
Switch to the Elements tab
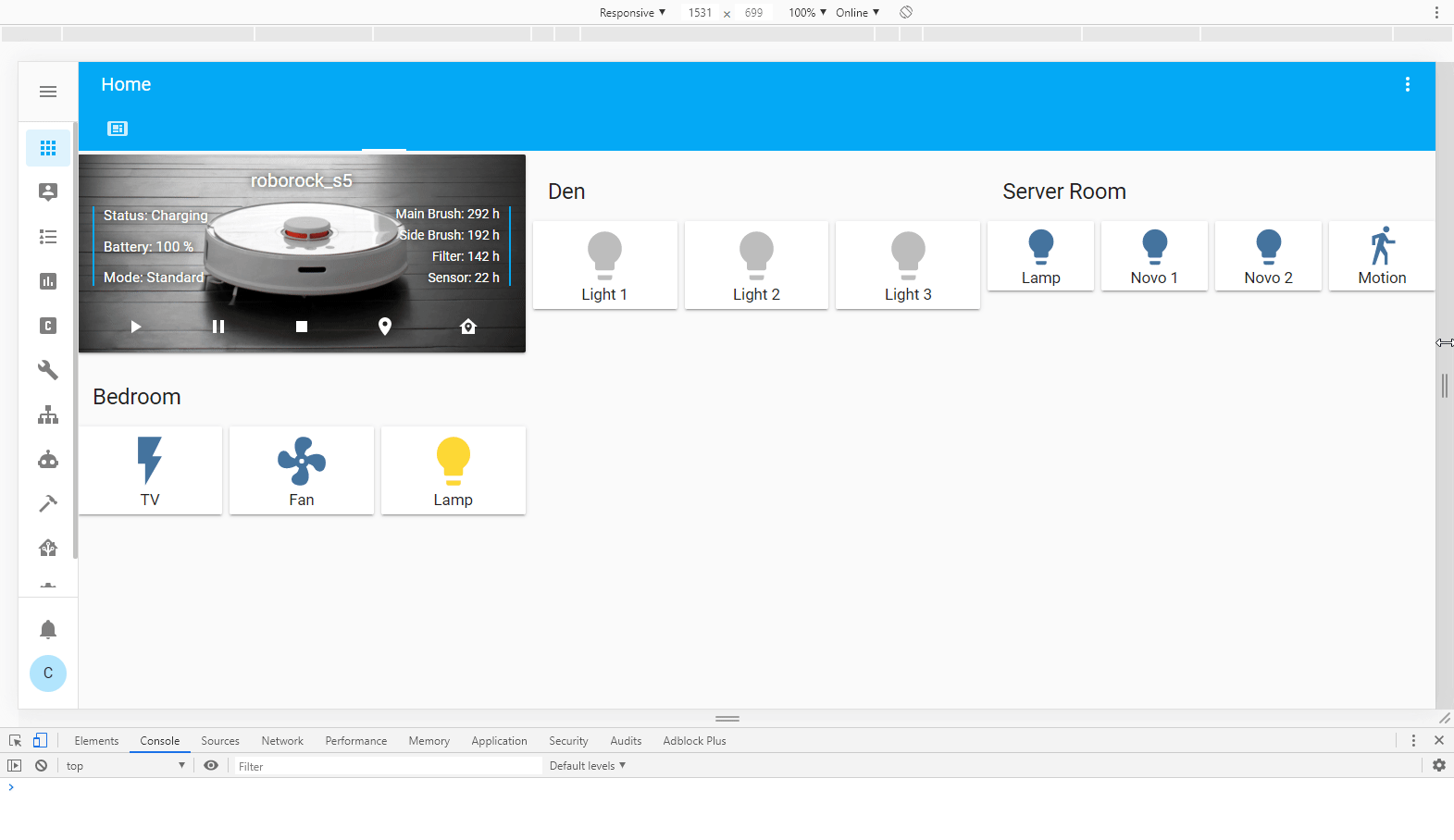(96, 740)
